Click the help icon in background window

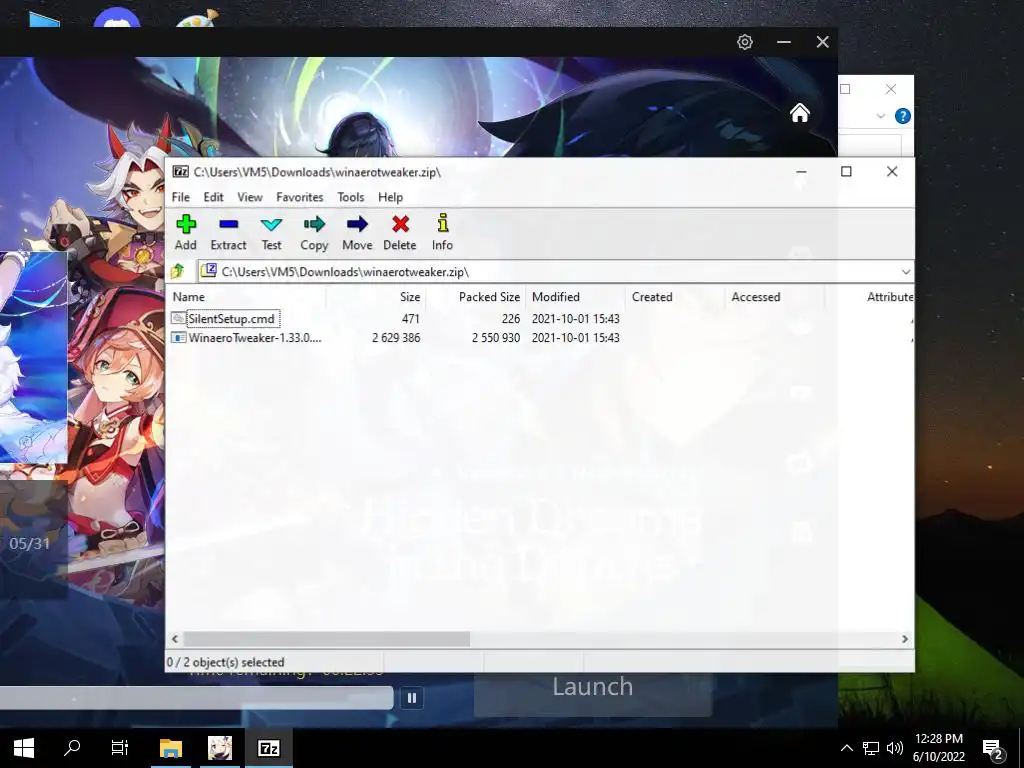pos(903,116)
